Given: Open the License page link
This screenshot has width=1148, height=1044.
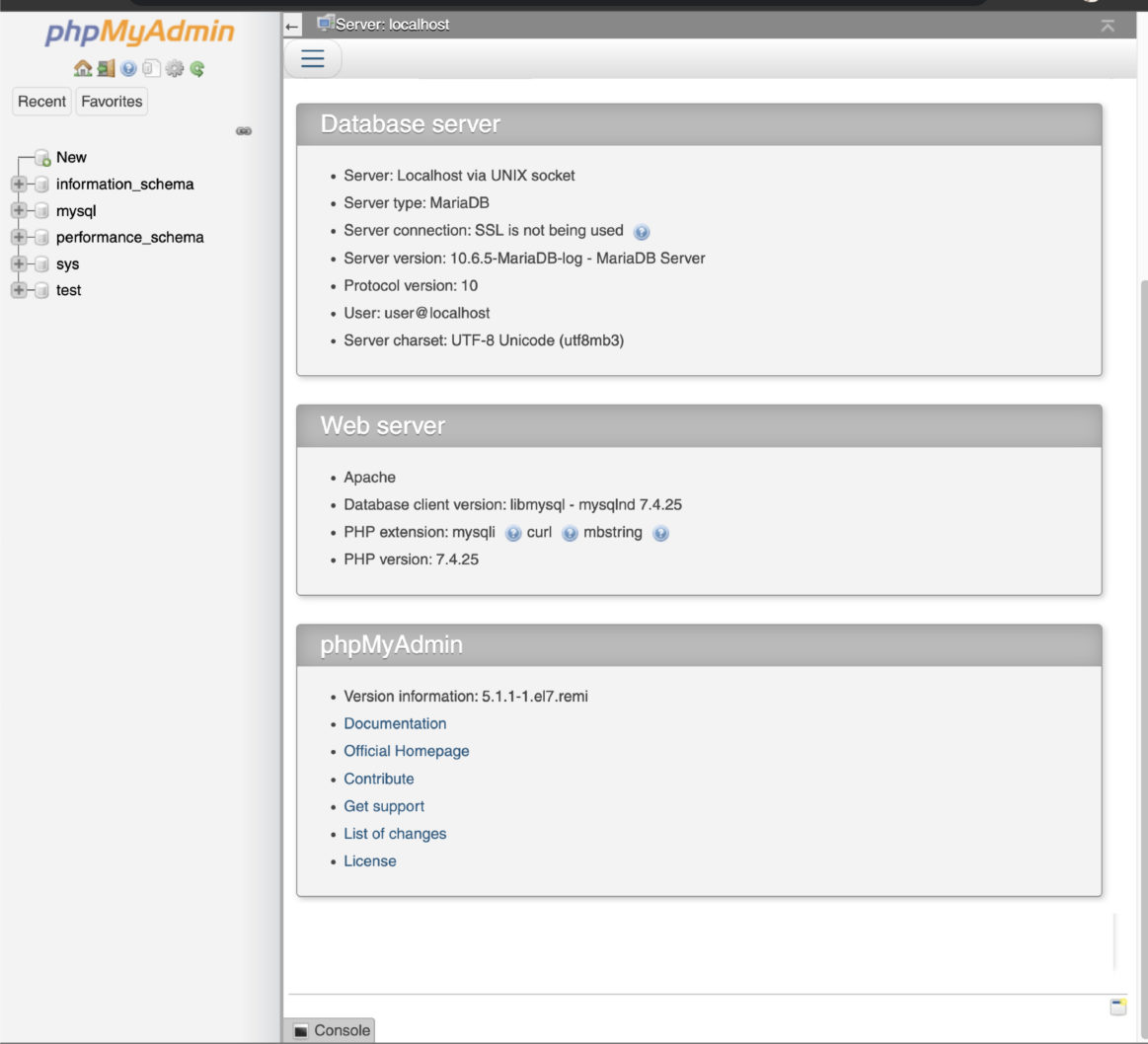Looking at the screenshot, I should click(370, 860).
